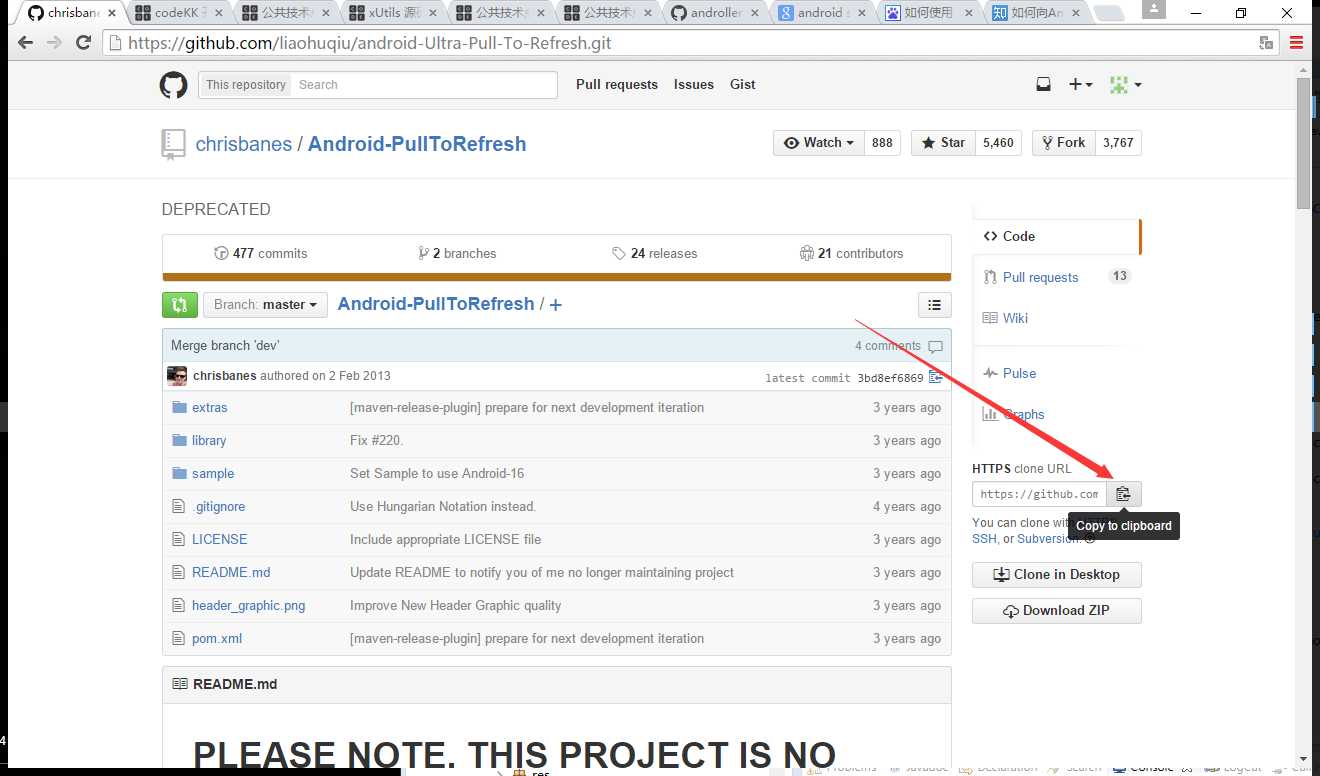Click the repository book icon beside chrisbanes
This screenshot has width=1320, height=776.
tap(173, 144)
